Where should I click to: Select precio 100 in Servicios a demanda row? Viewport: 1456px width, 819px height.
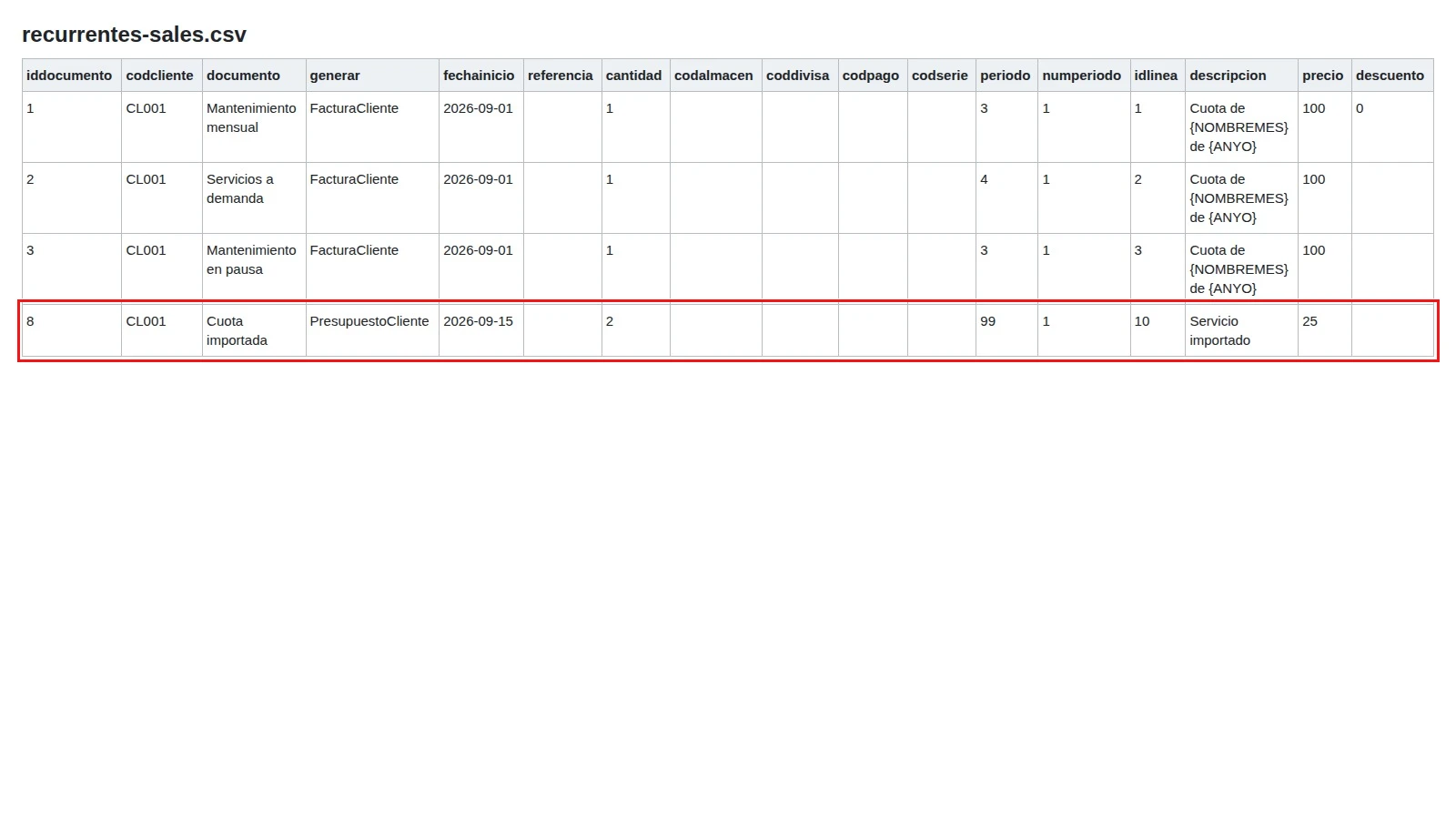click(1325, 198)
